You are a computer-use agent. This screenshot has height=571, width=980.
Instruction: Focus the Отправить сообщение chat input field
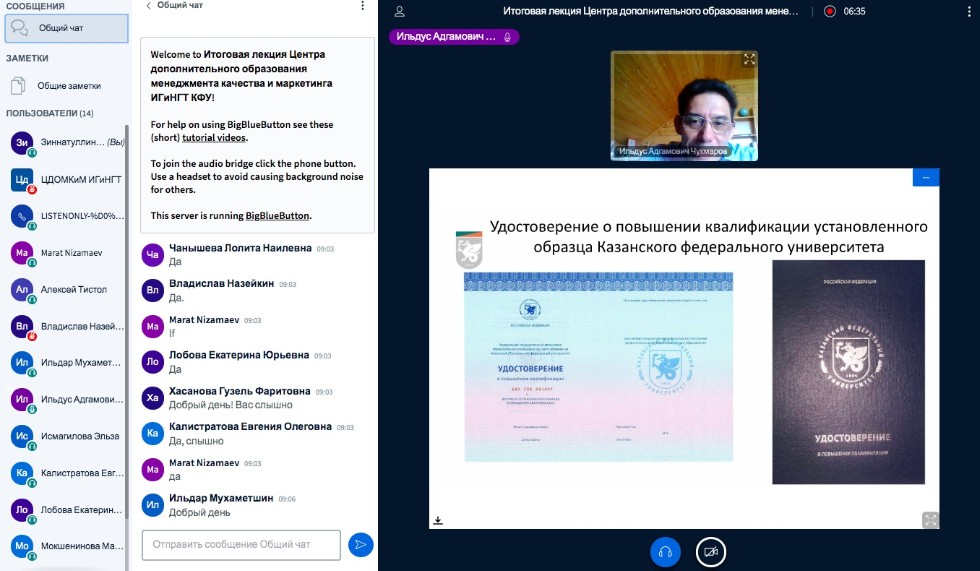click(241, 545)
